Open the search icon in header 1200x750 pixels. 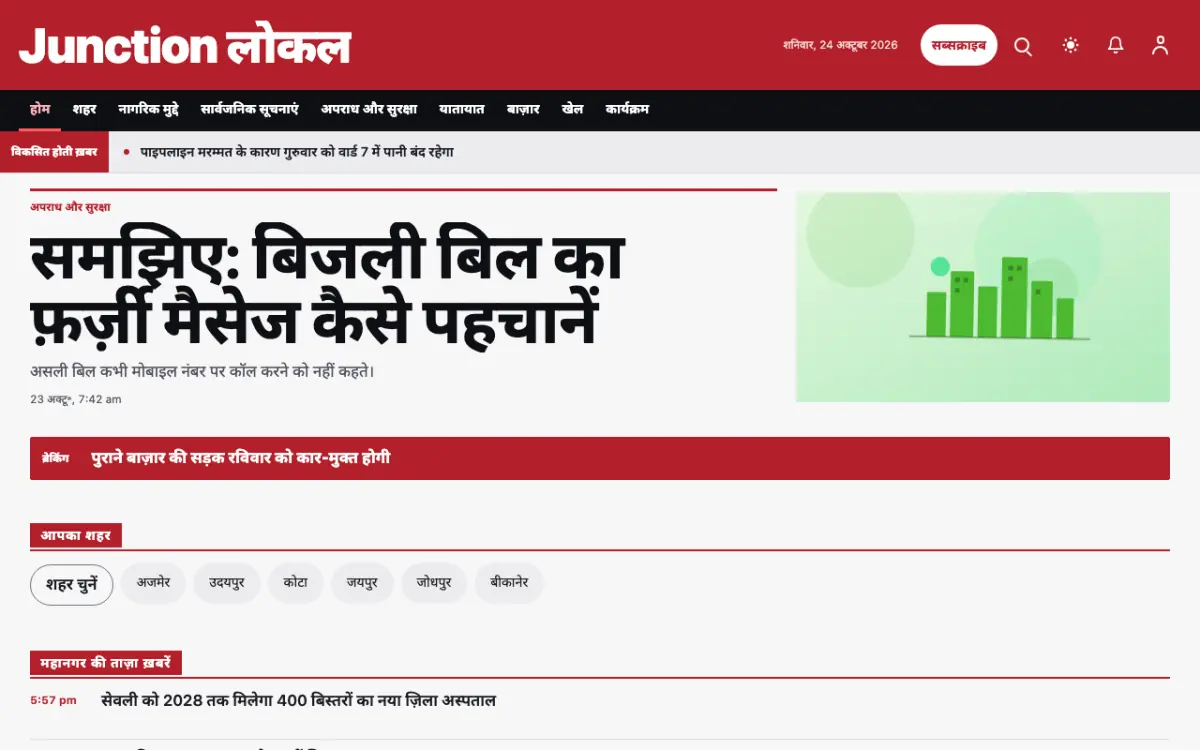1023,46
